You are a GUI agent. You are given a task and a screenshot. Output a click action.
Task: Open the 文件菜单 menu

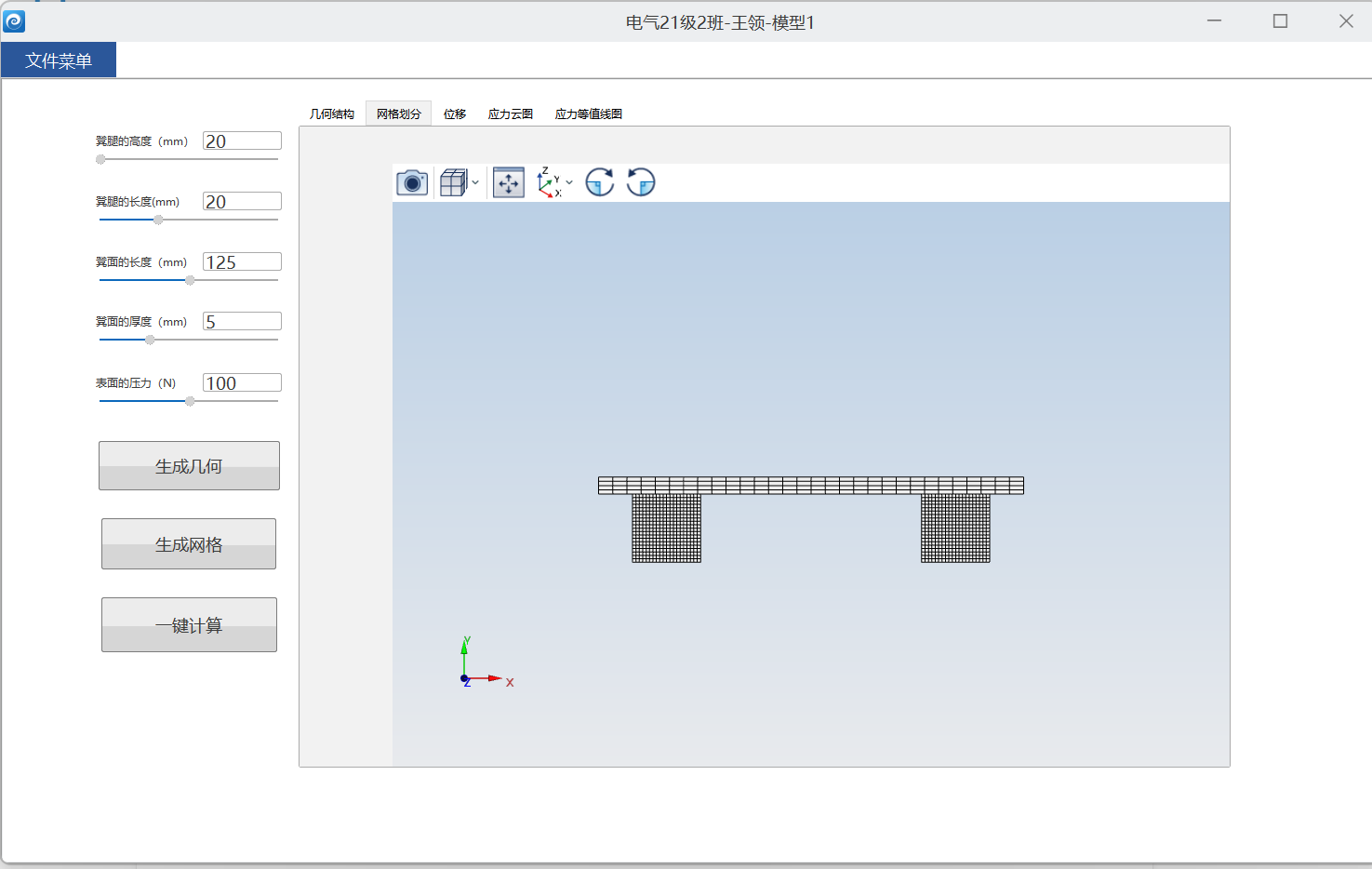pos(59,60)
